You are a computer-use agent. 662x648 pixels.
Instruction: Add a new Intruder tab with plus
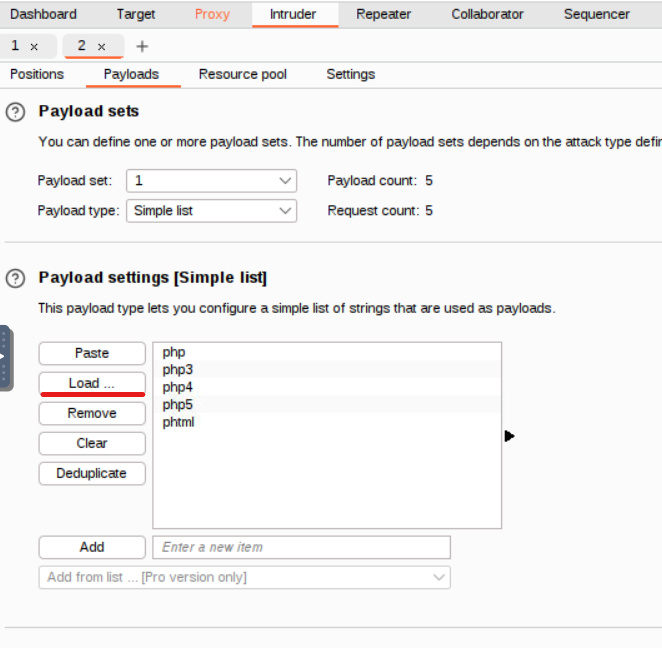pos(142,47)
